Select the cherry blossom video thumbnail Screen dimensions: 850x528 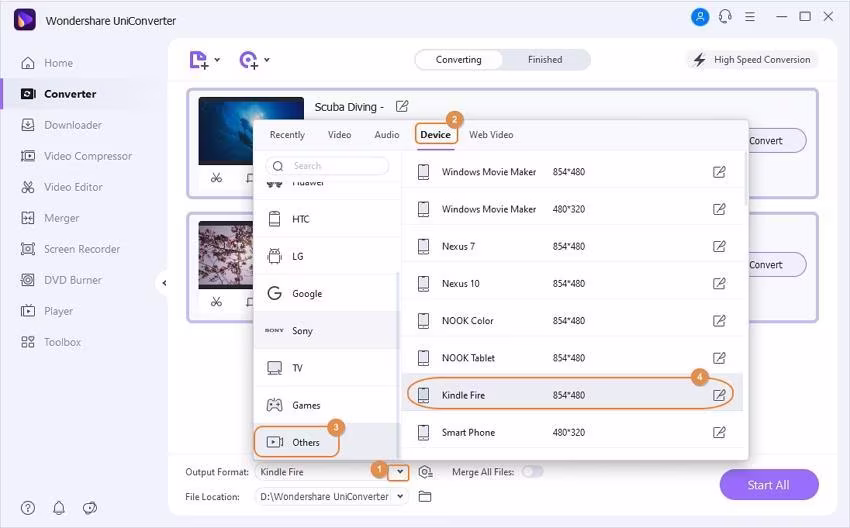coord(226,255)
